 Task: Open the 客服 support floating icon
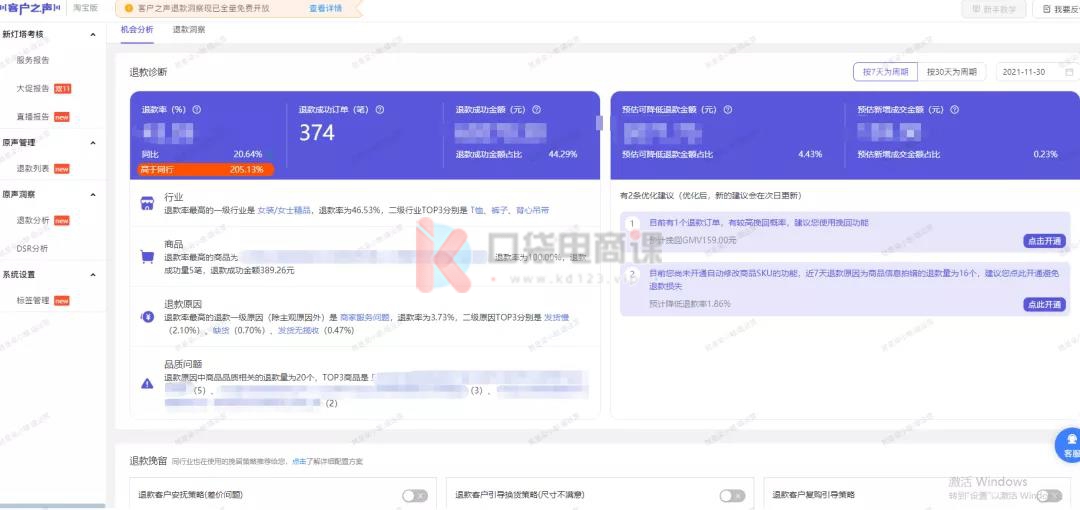[x=1069, y=445]
